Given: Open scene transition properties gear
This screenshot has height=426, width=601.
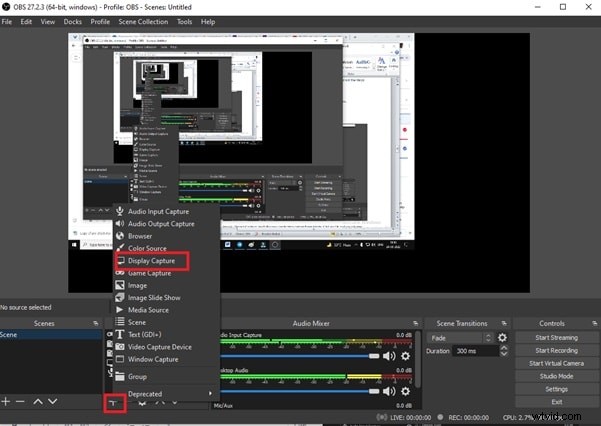Looking at the screenshot, I should (502, 338).
